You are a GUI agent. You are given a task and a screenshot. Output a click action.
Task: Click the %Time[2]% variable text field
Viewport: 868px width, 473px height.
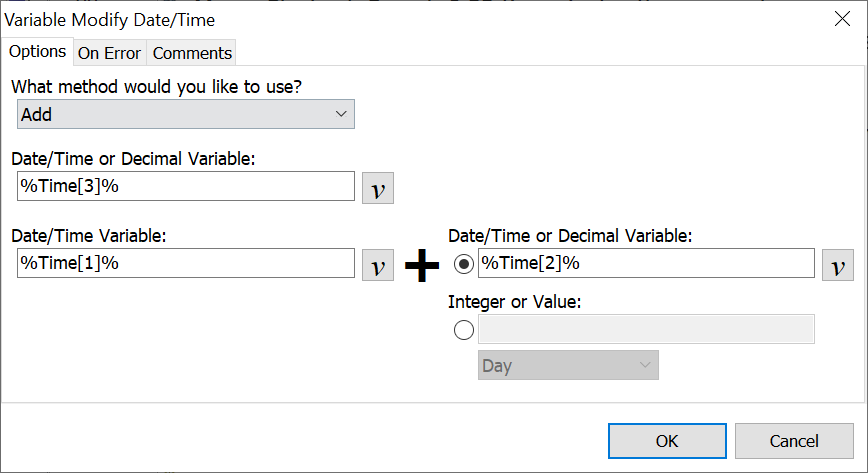[646, 264]
